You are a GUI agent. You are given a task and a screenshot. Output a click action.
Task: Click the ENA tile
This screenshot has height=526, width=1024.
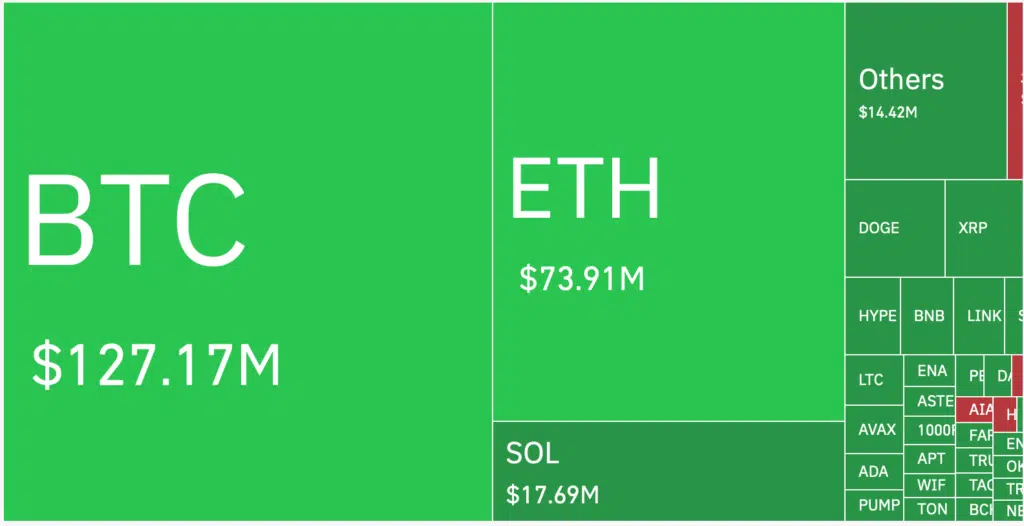pyautogui.click(x=931, y=371)
